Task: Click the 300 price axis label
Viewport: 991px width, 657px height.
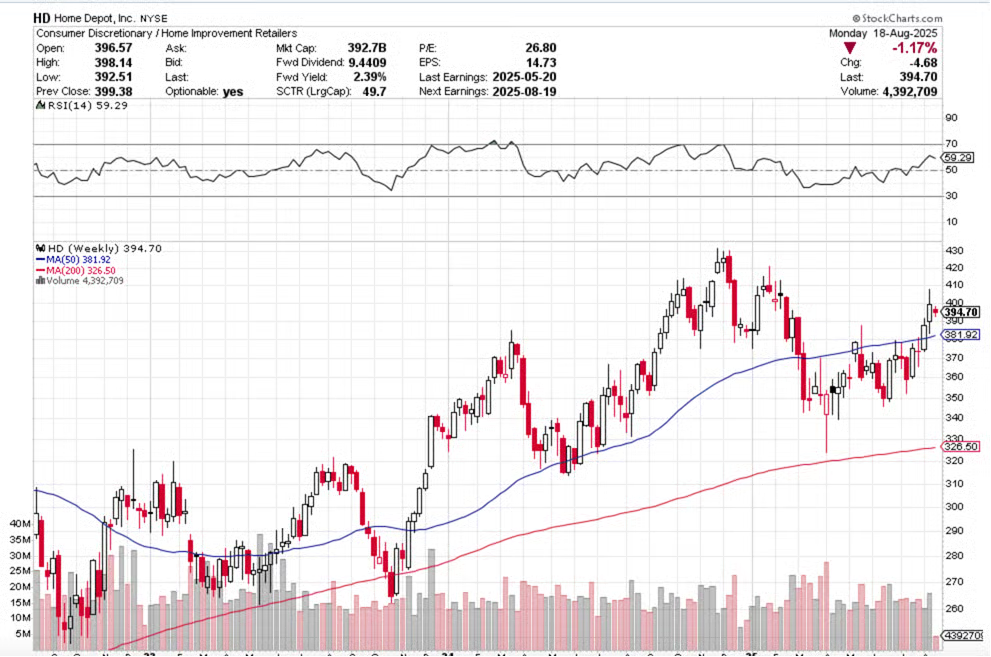Action: pyautogui.click(x=954, y=507)
